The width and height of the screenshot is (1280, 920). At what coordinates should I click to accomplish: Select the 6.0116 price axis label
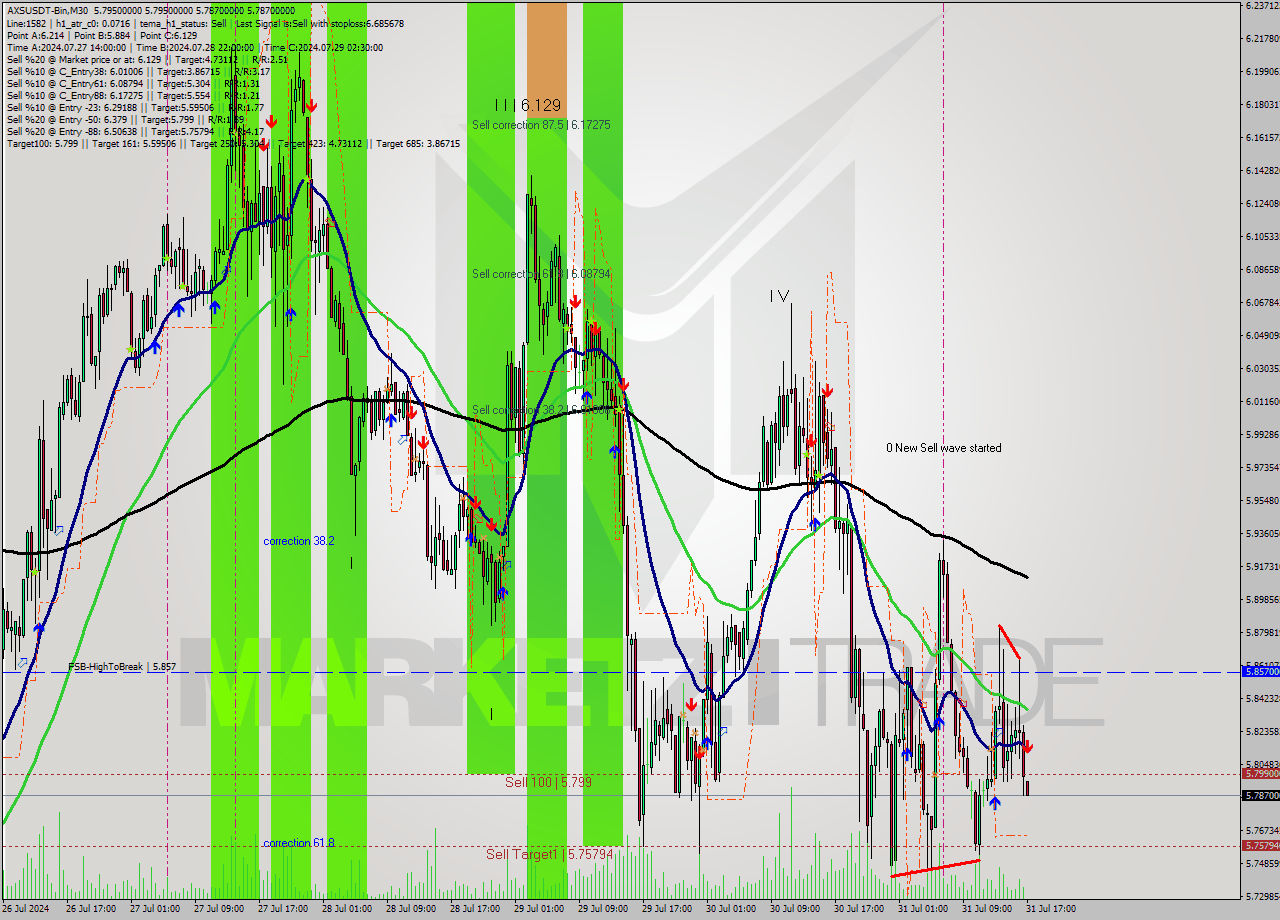click(x=1263, y=401)
